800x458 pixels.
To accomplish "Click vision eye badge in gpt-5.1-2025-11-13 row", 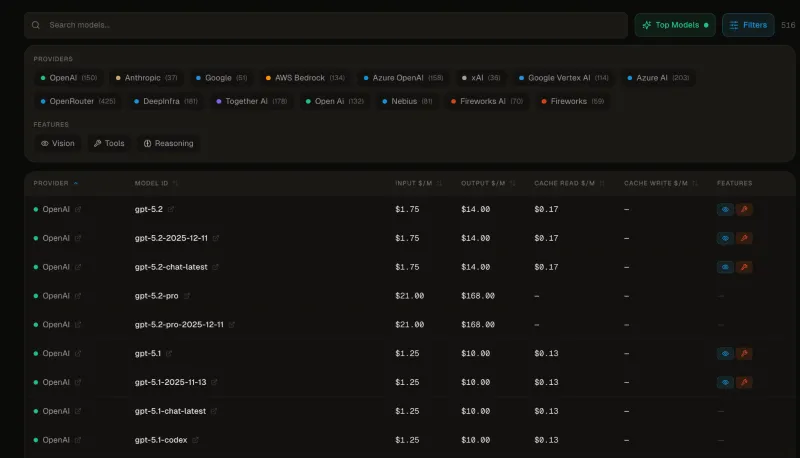I will click(725, 382).
